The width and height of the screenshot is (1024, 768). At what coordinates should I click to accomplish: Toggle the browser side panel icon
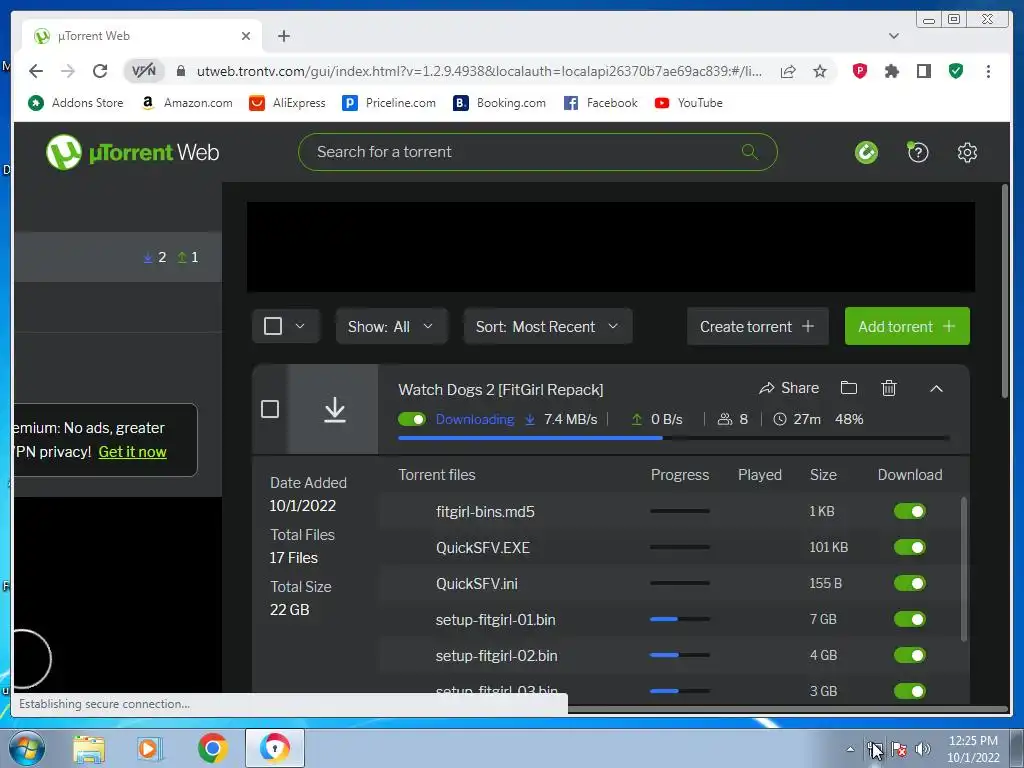[x=923, y=71]
